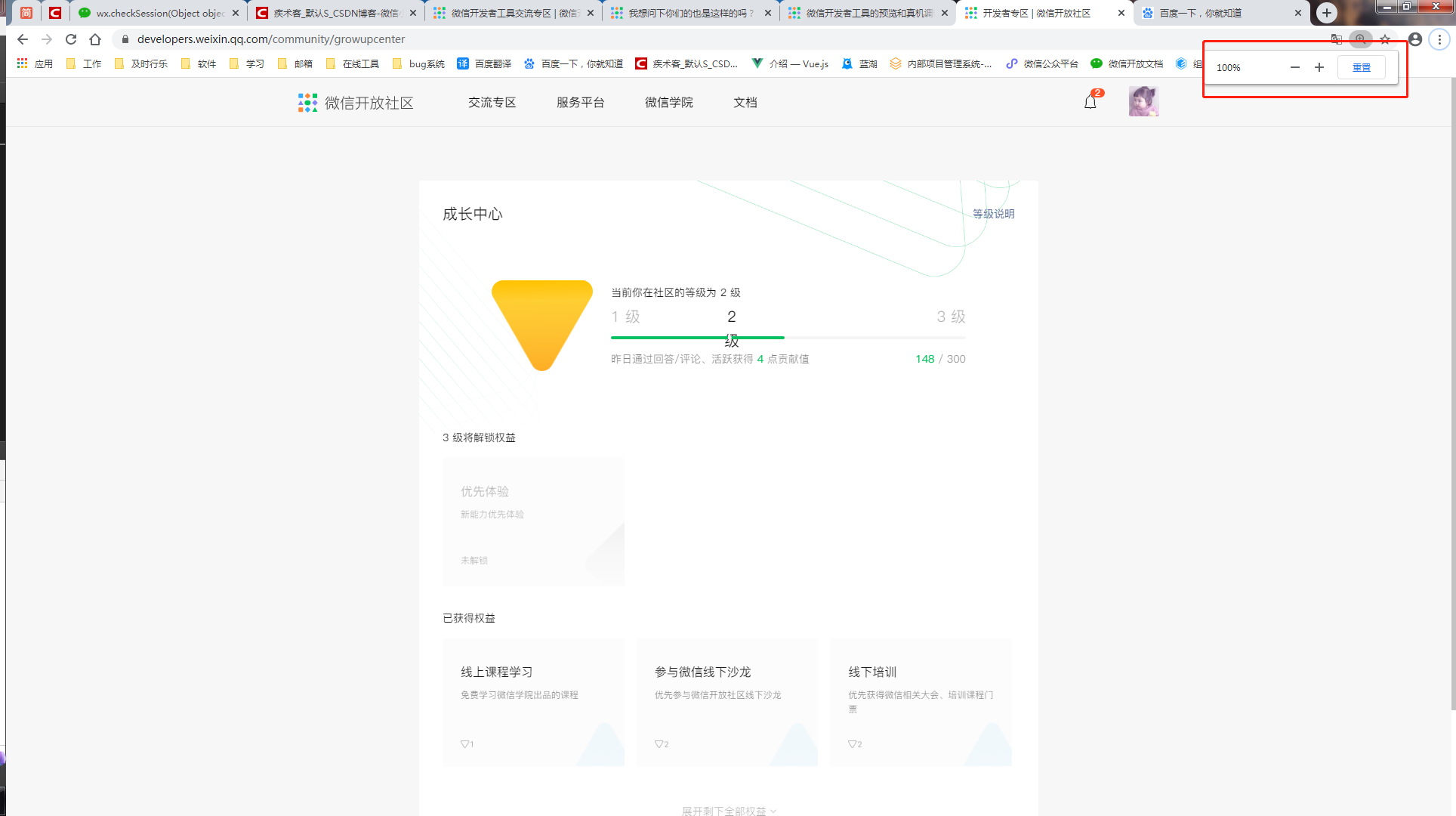Open a new tab with plus icon

[1326, 13]
